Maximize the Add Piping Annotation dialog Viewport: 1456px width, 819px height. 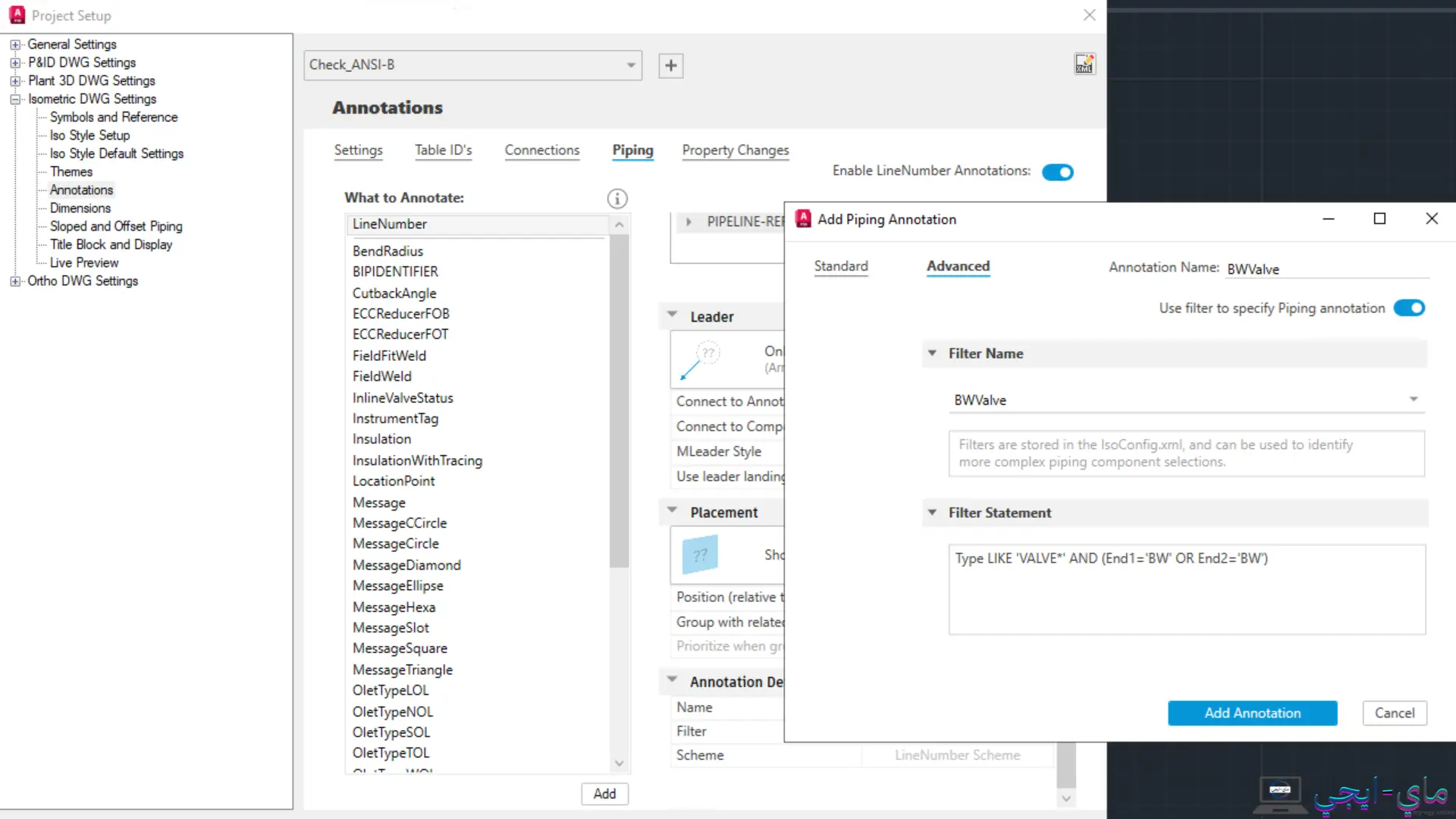click(1379, 219)
